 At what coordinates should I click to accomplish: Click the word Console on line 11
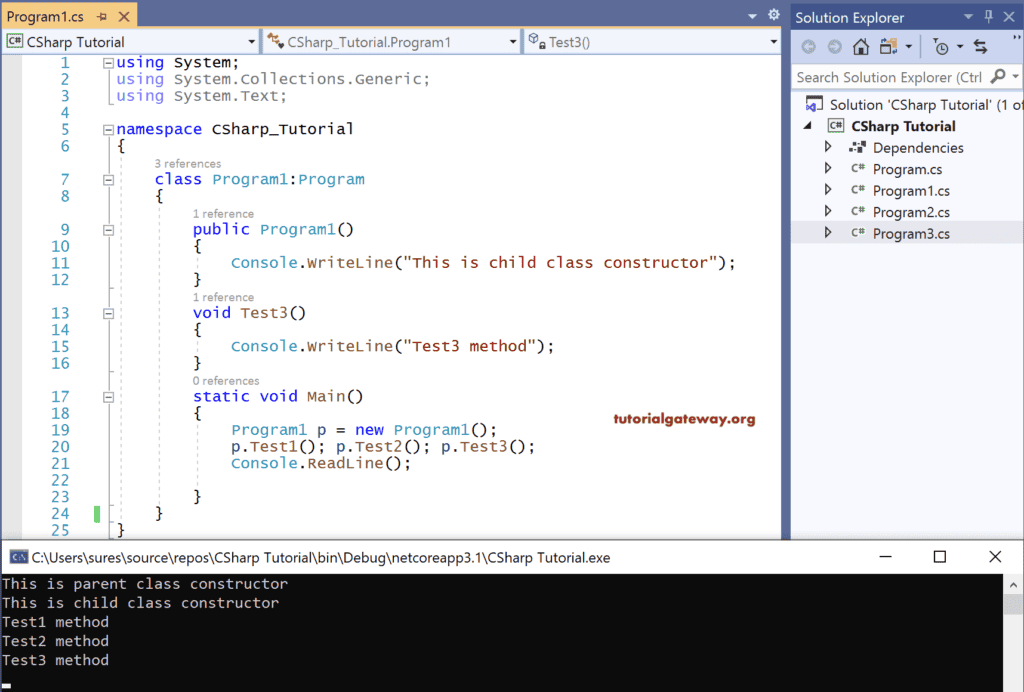click(x=264, y=262)
